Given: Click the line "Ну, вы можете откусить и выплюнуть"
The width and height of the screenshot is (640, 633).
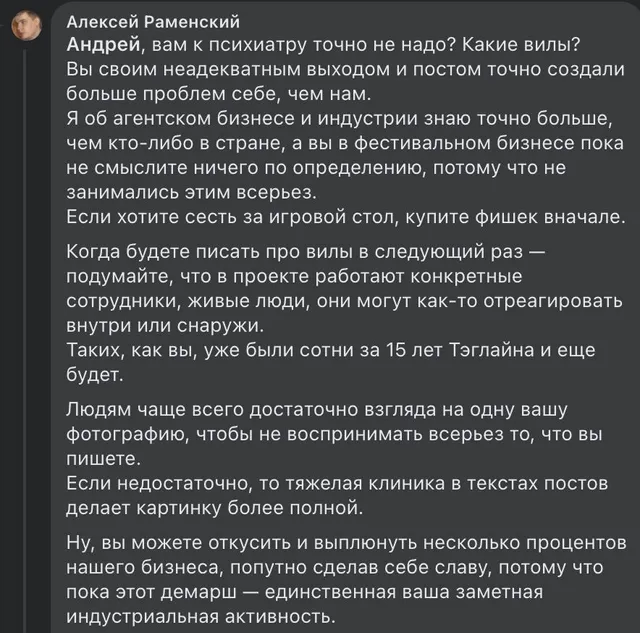Looking at the screenshot, I should (346, 543).
